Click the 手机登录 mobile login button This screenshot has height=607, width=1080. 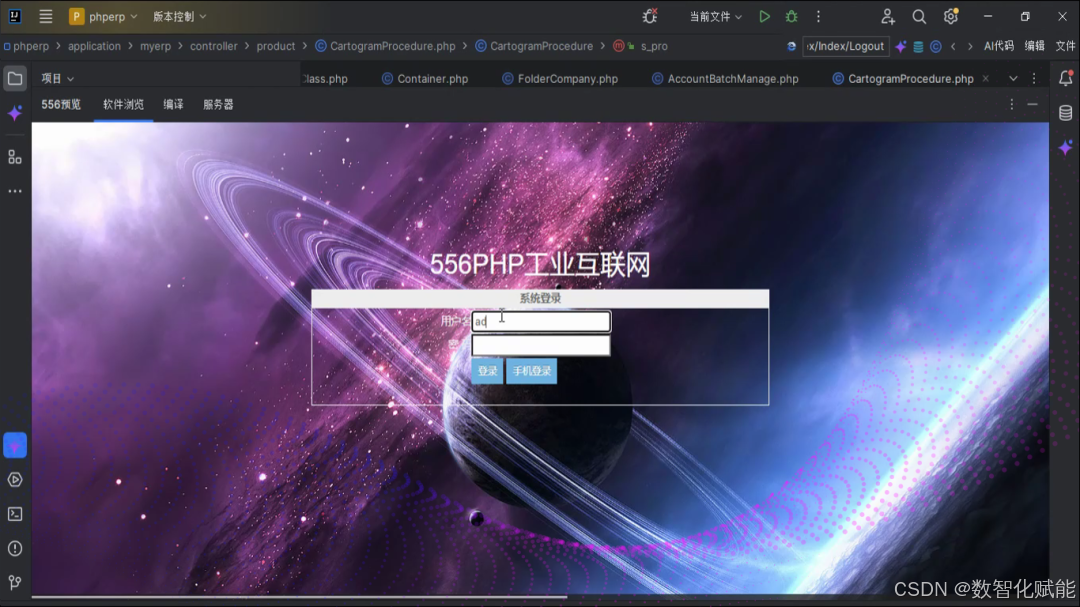pyautogui.click(x=531, y=371)
